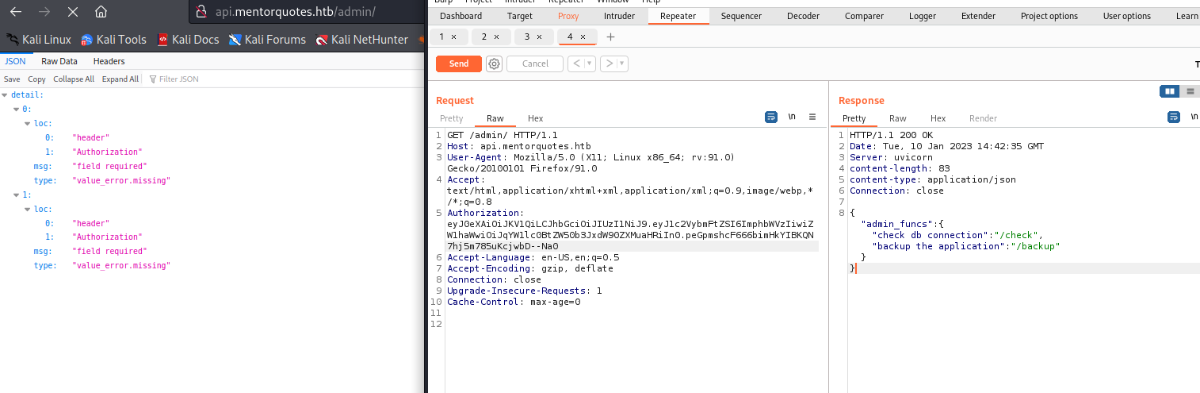Open the Burp Repeater tab
The height and width of the screenshot is (393, 1200).
(x=678, y=16)
